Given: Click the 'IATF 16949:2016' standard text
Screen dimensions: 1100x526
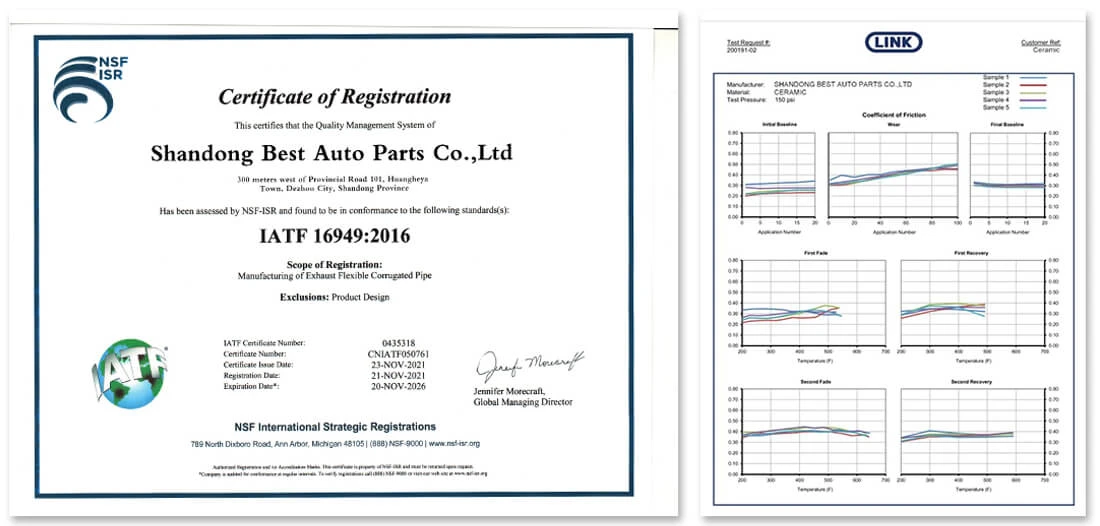Looking at the screenshot, I should [x=335, y=236].
